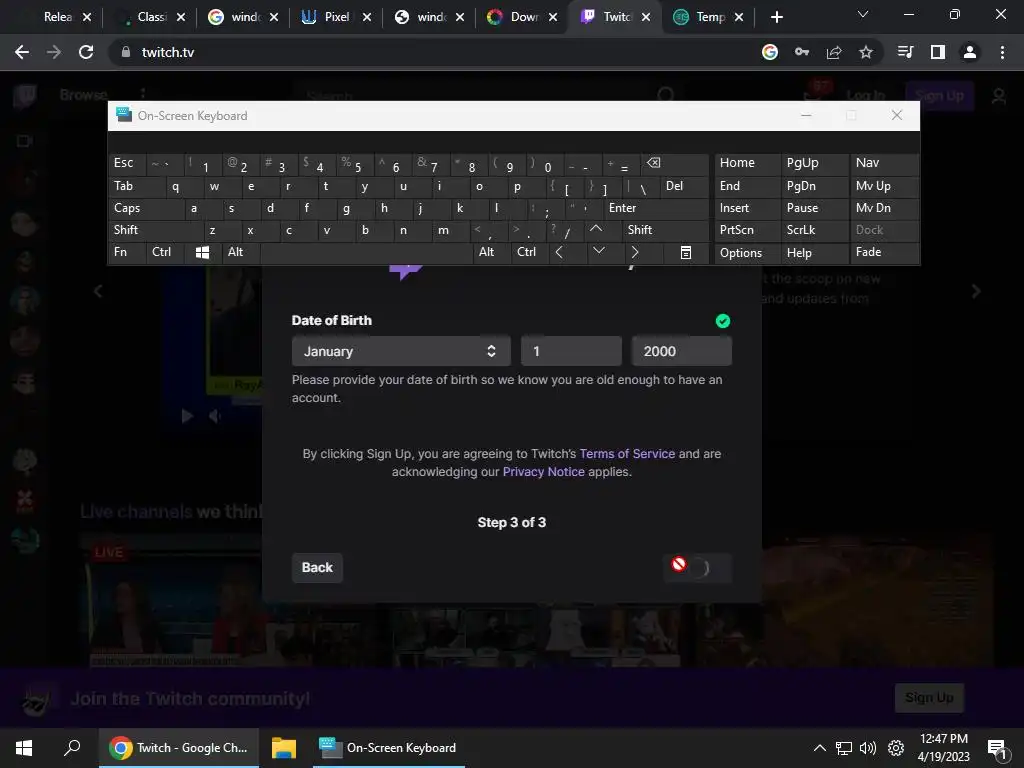Image resolution: width=1024 pixels, height=768 pixels.
Task: Toggle the left Shift key on keyboard
Action: pyautogui.click(x=156, y=230)
